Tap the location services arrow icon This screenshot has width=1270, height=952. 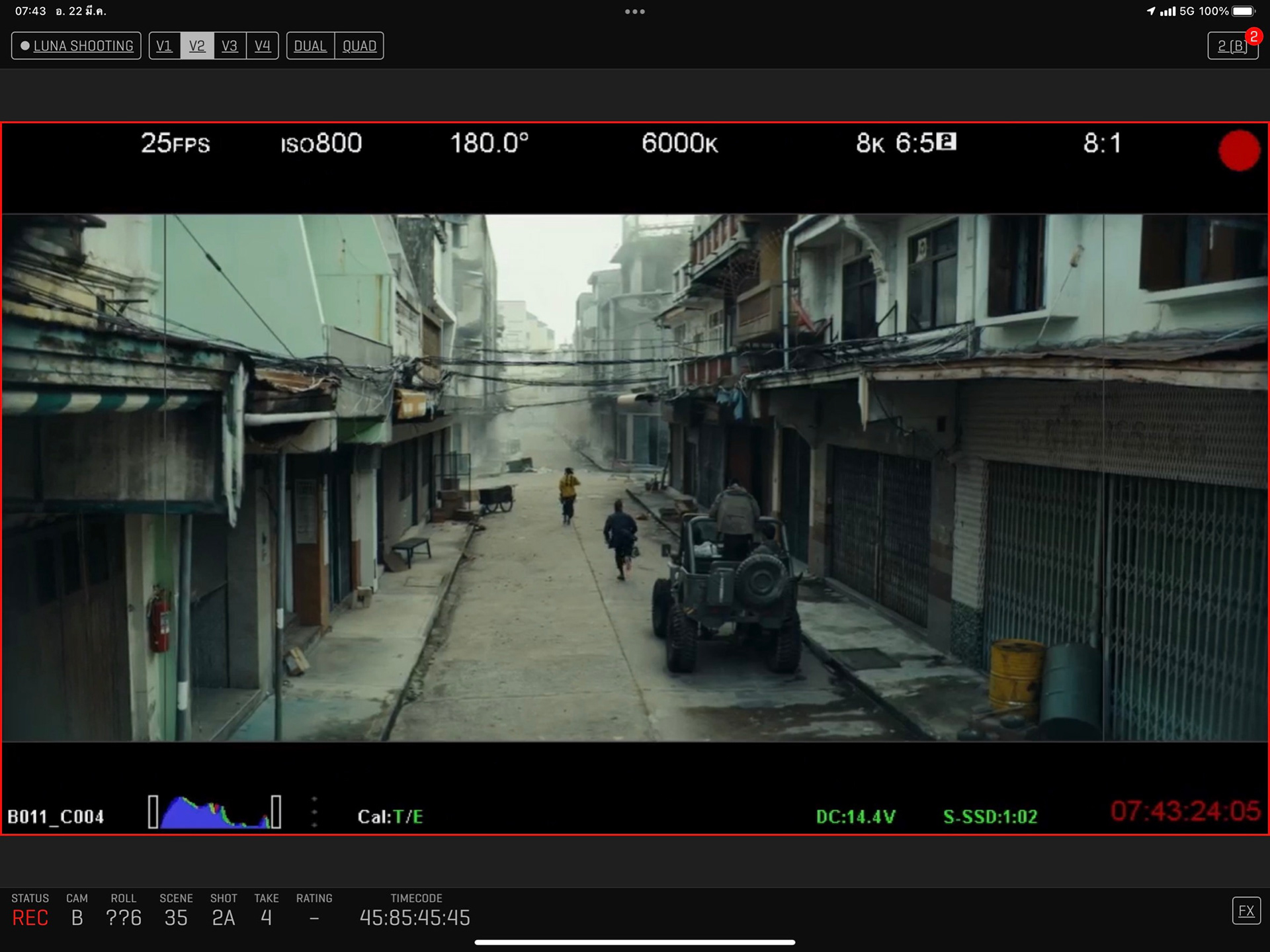pyautogui.click(x=1151, y=11)
